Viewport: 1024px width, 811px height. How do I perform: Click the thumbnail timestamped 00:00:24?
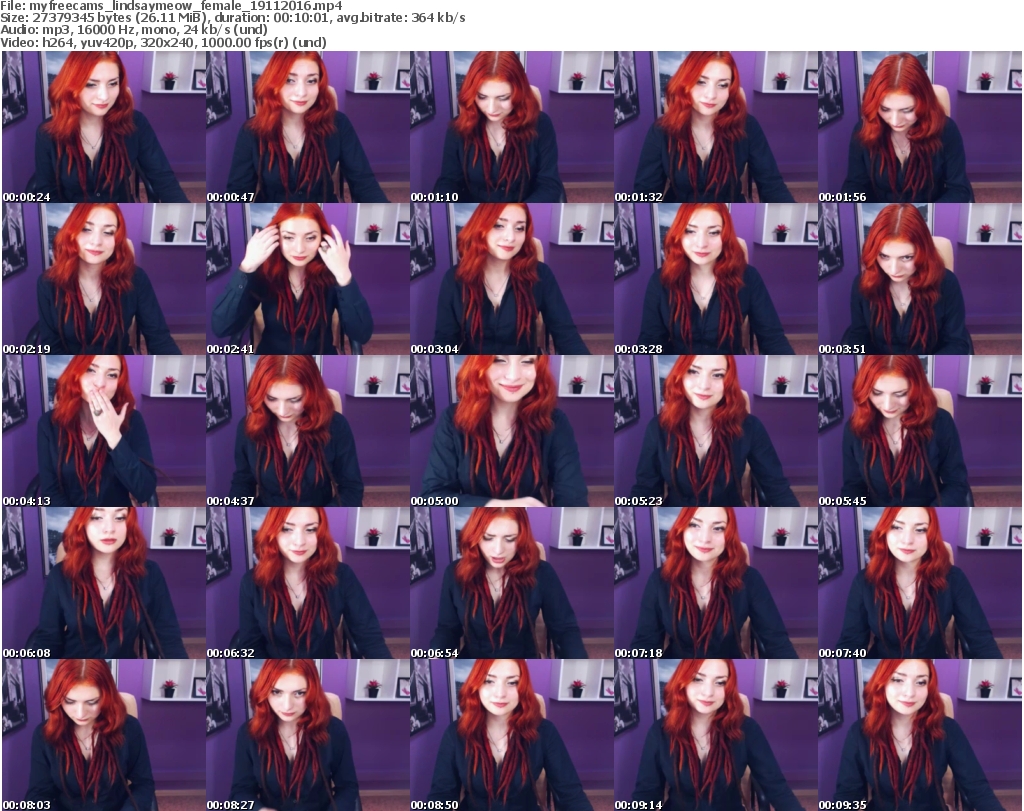click(x=103, y=127)
